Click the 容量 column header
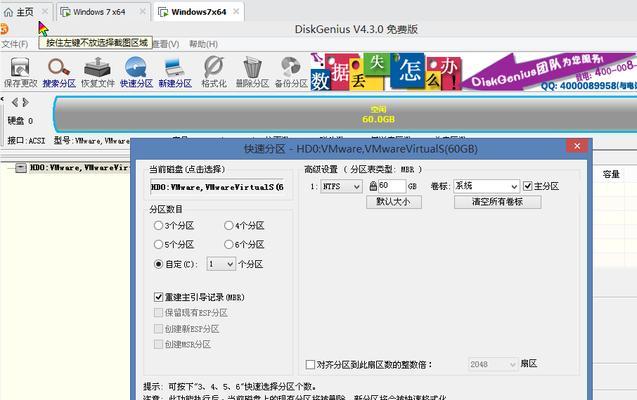637x400 pixels. (611, 174)
